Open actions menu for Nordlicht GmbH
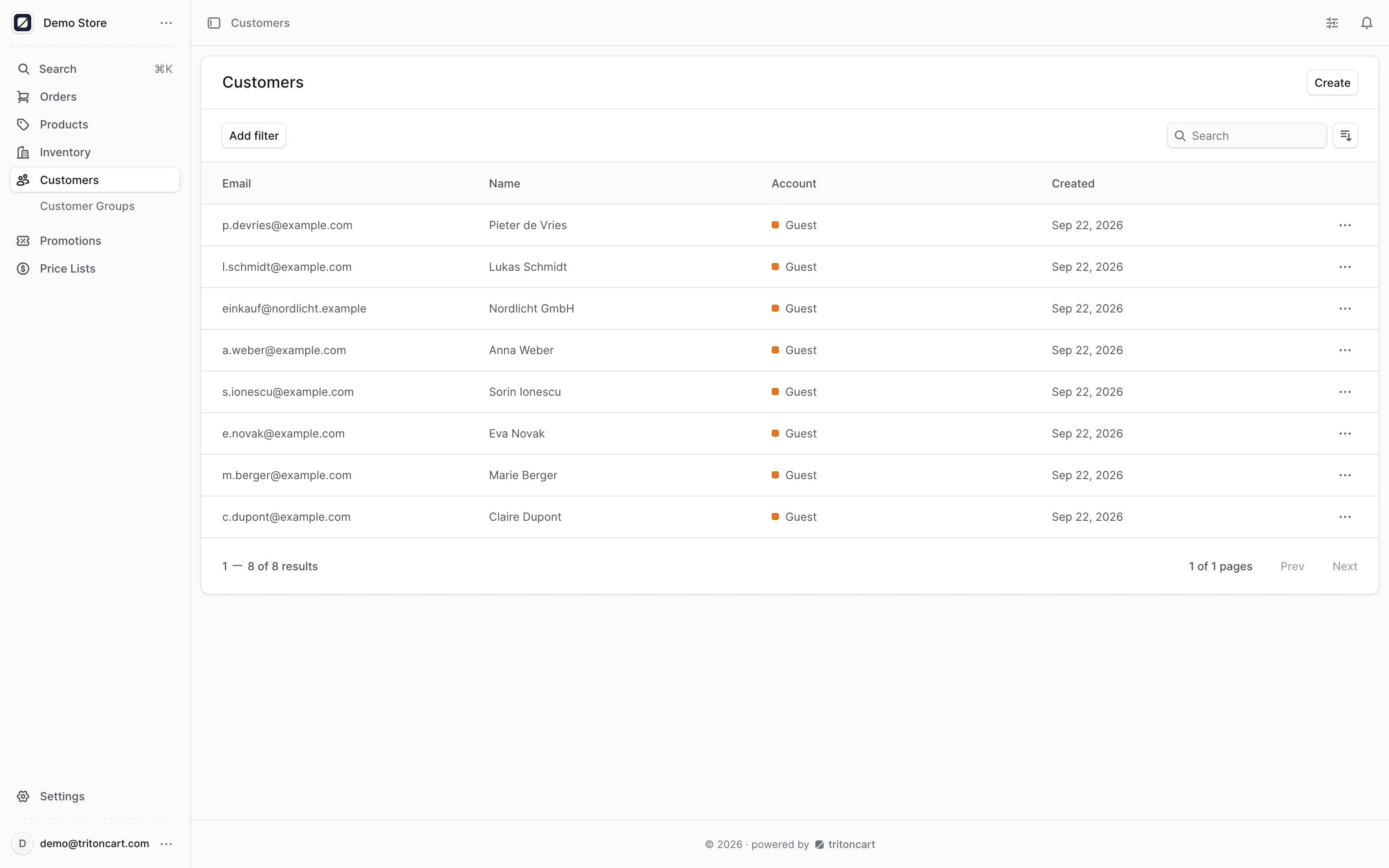 coord(1345,309)
